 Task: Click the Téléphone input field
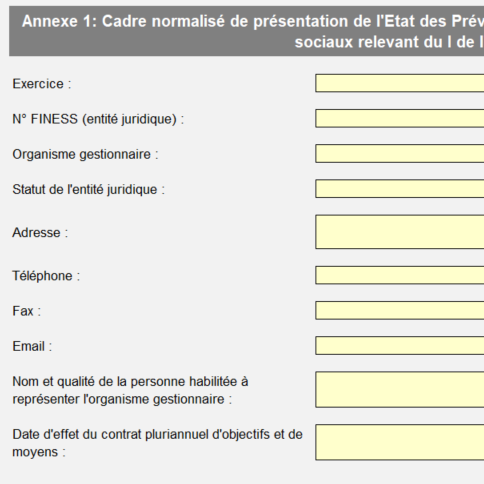click(400, 275)
